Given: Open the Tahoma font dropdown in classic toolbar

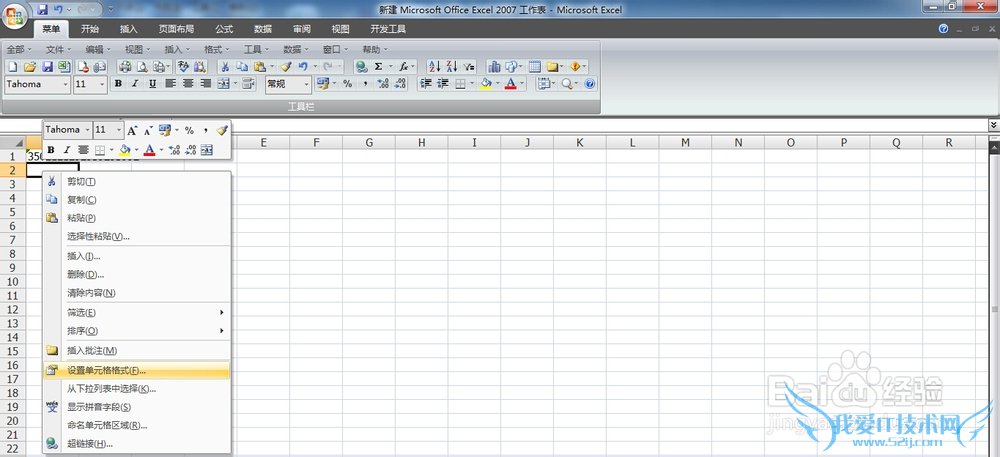Looking at the screenshot, I should 65,84.
